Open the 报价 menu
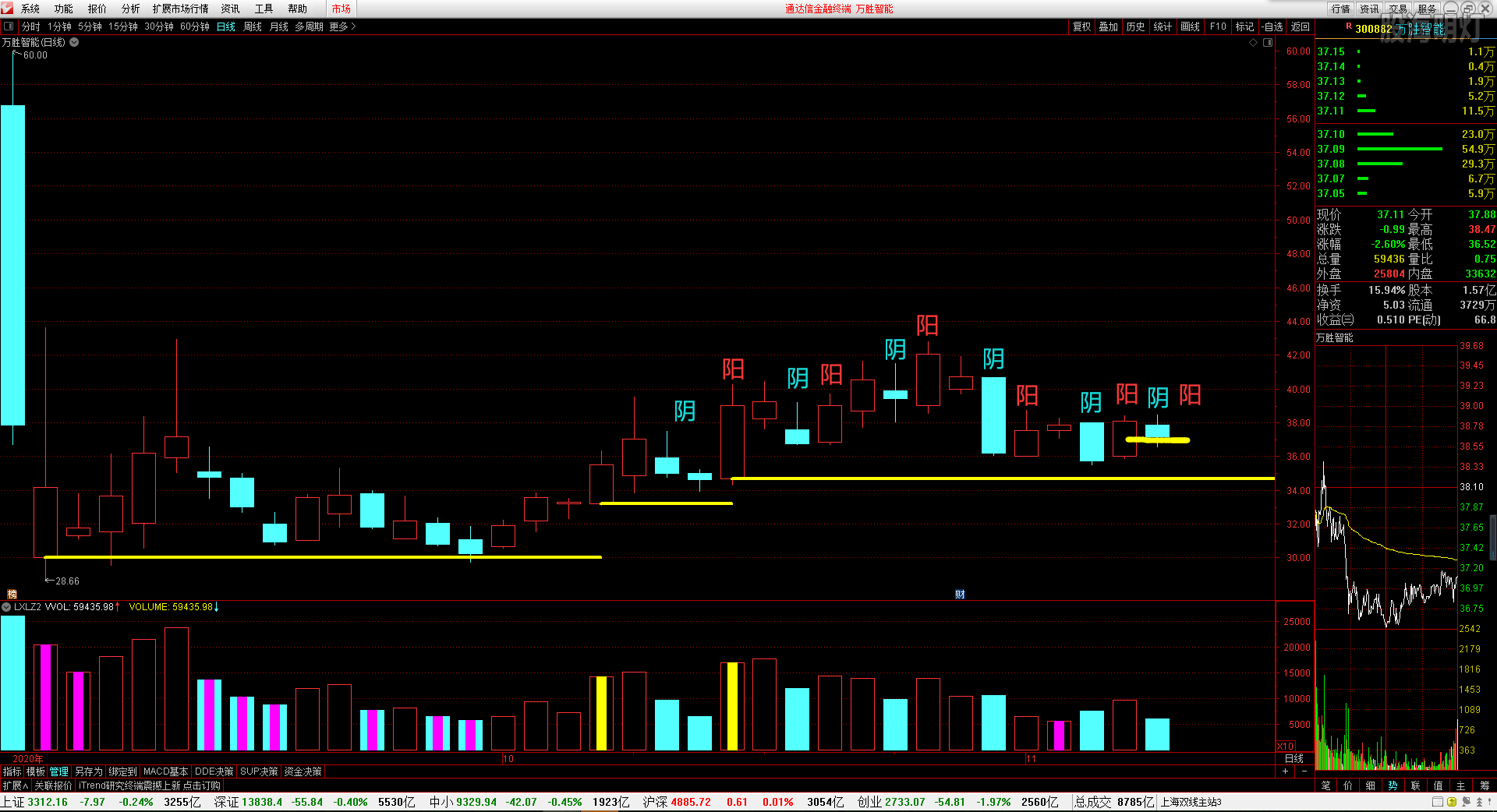 click(x=97, y=9)
